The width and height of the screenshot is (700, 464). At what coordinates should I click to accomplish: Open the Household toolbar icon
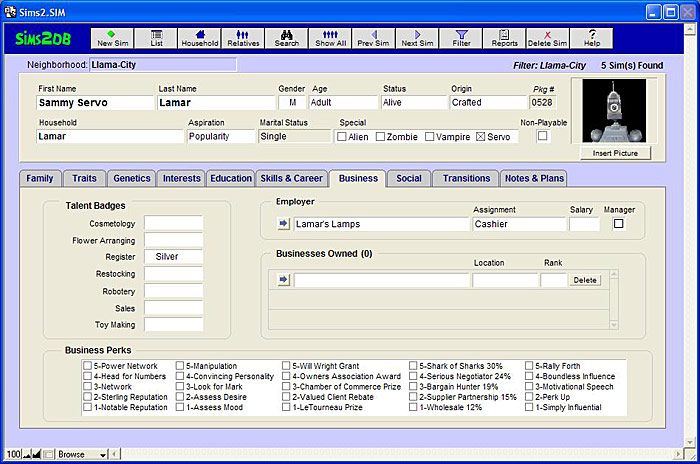click(199, 38)
